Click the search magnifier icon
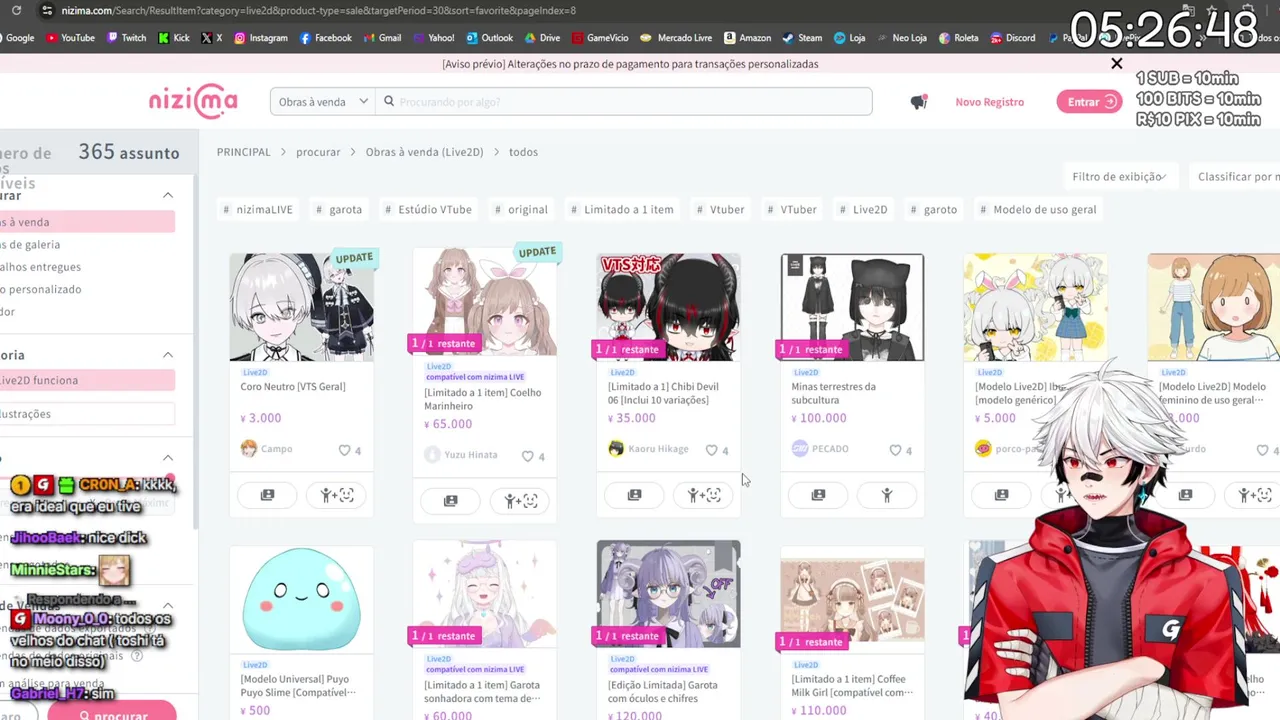 390,101
